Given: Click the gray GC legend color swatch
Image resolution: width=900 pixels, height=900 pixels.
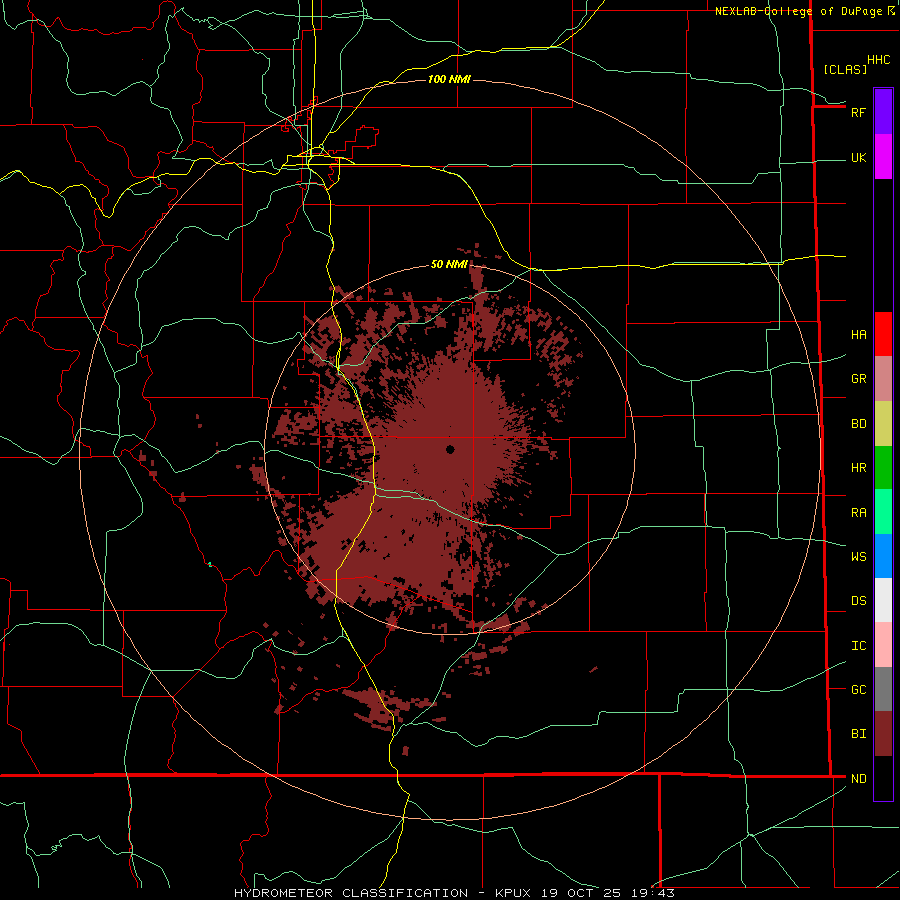Looking at the screenshot, I should pos(883,689).
